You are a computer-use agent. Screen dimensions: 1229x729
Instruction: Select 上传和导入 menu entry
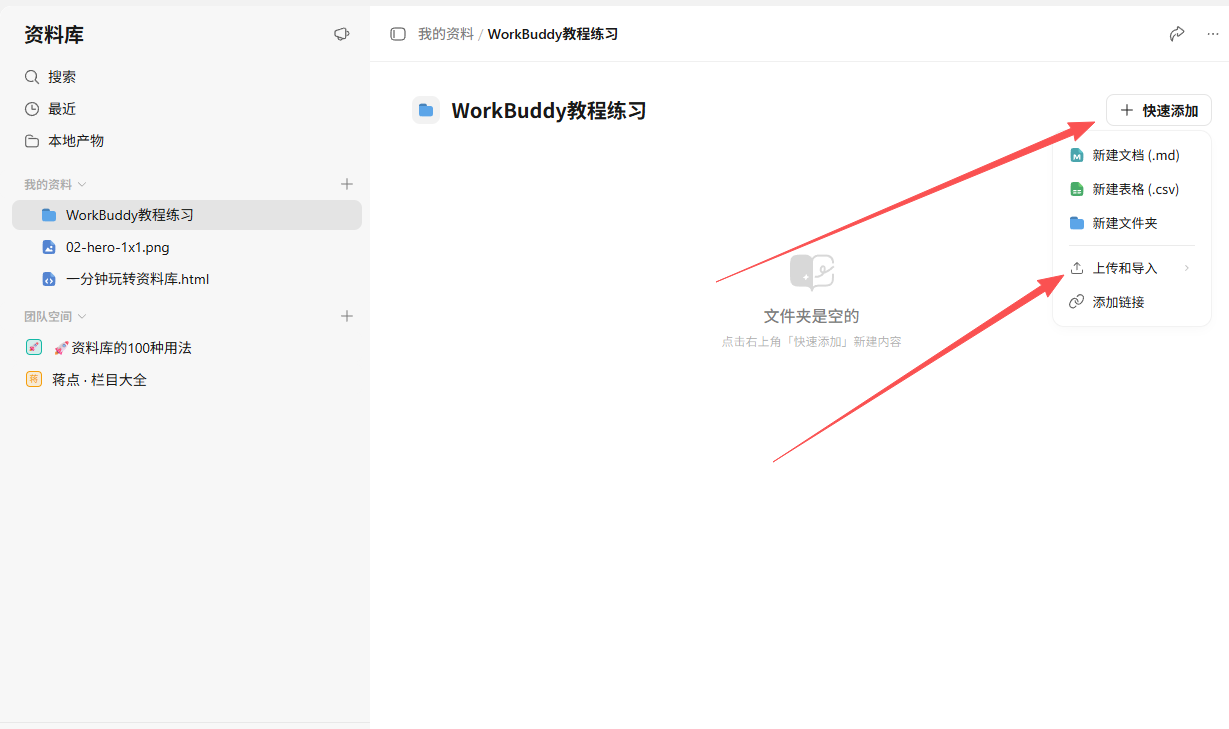(1132, 268)
